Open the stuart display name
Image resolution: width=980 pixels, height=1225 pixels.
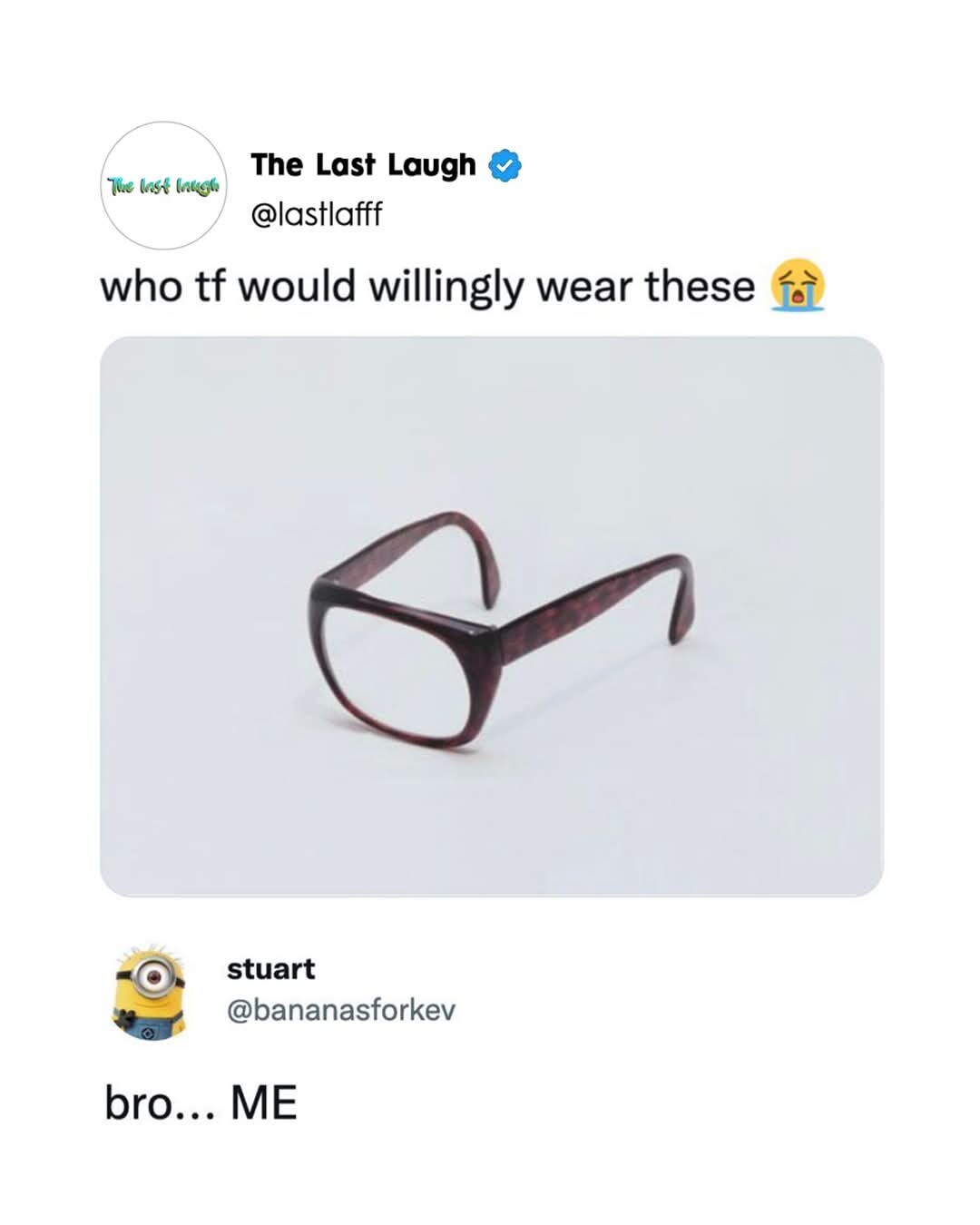[x=270, y=969]
